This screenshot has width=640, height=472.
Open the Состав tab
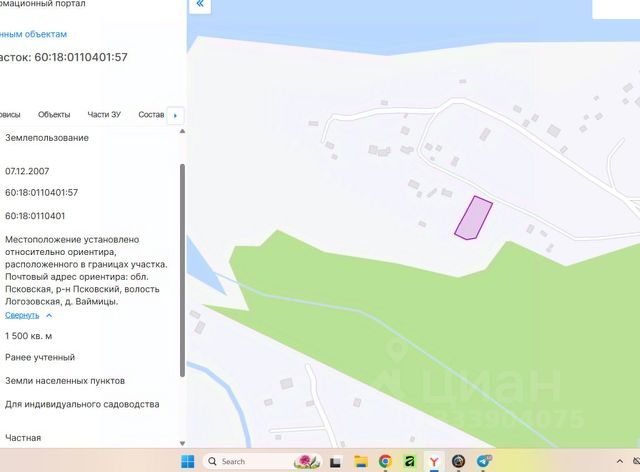[151, 115]
